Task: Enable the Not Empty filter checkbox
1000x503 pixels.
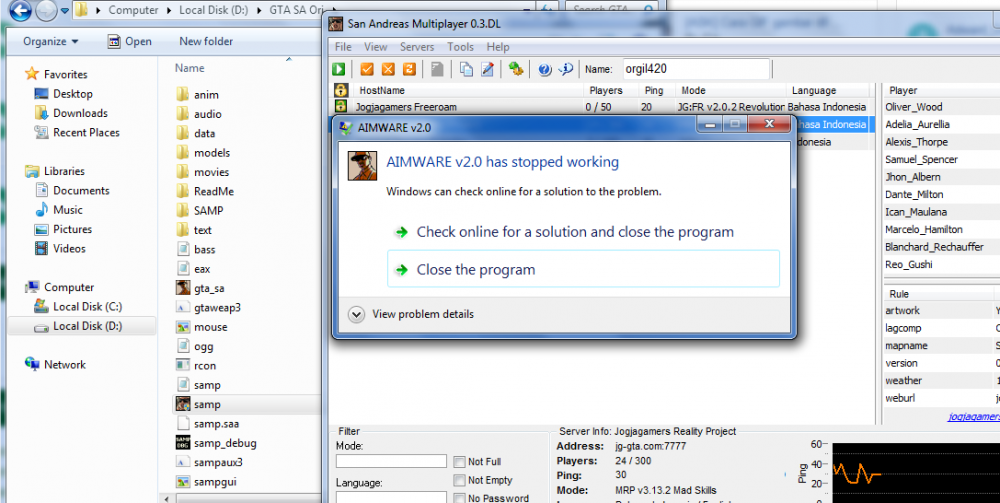Action: [x=459, y=480]
